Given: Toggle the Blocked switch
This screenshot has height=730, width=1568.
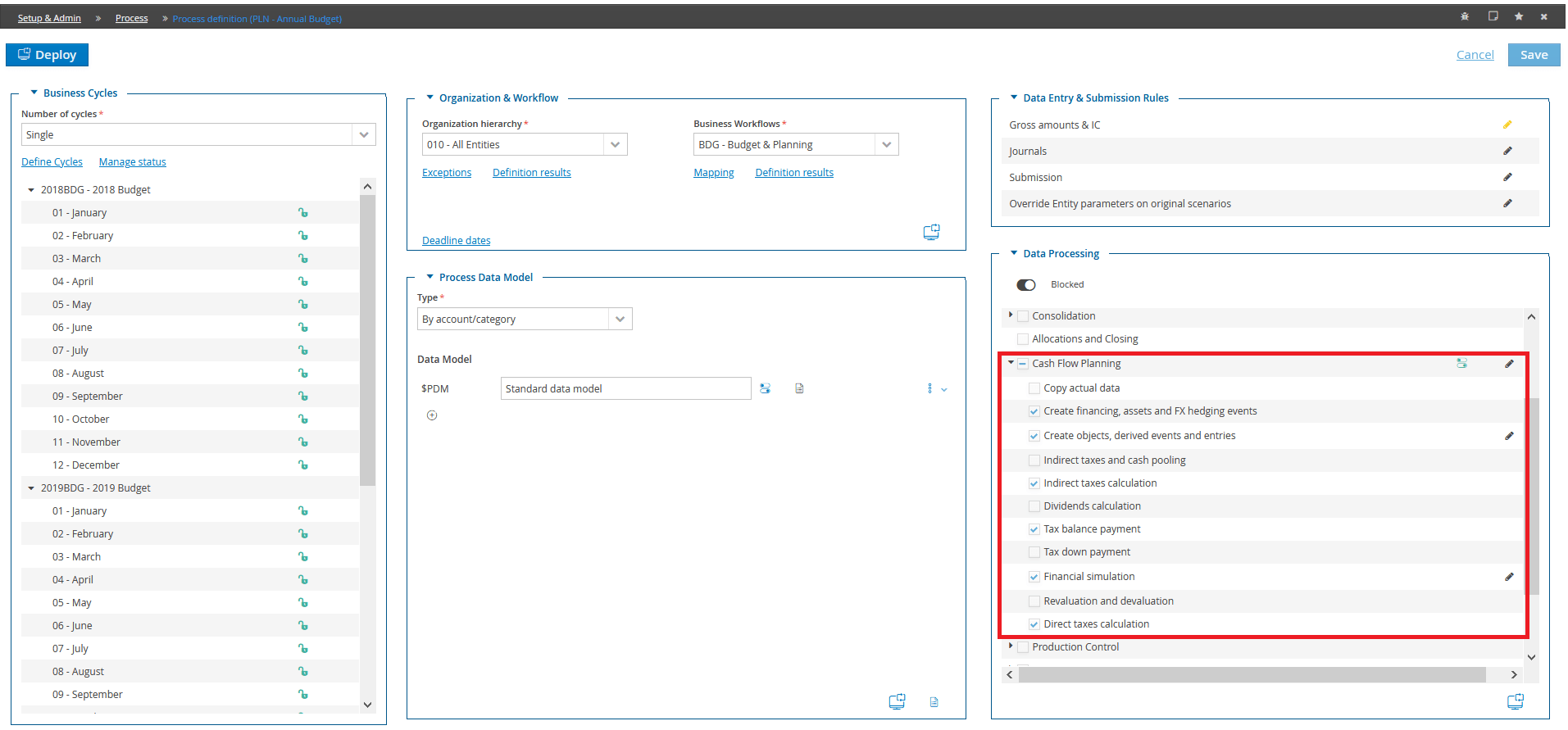Looking at the screenshot, I should point(1025,285).
